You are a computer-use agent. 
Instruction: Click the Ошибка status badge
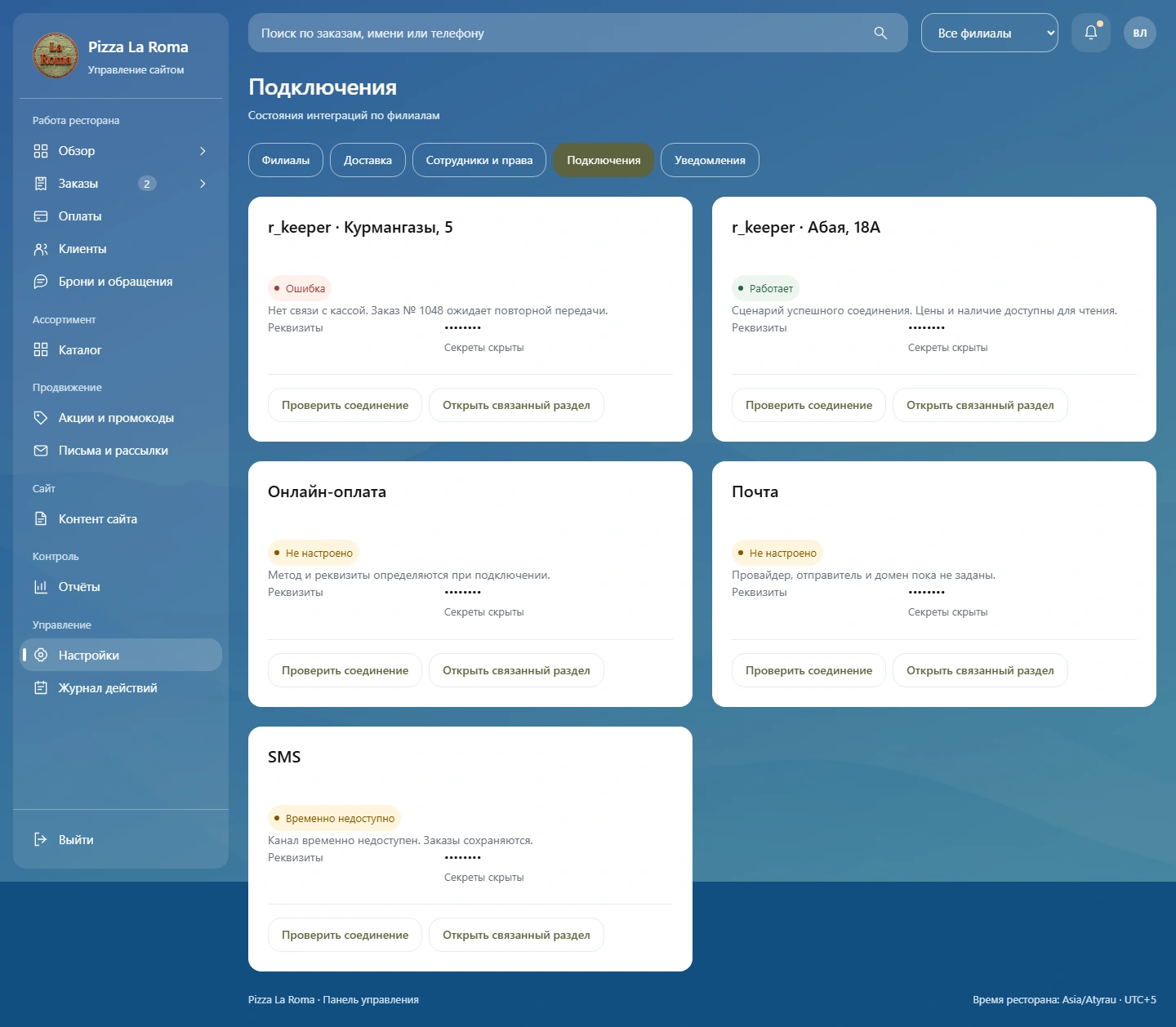[x=300, y=288]
